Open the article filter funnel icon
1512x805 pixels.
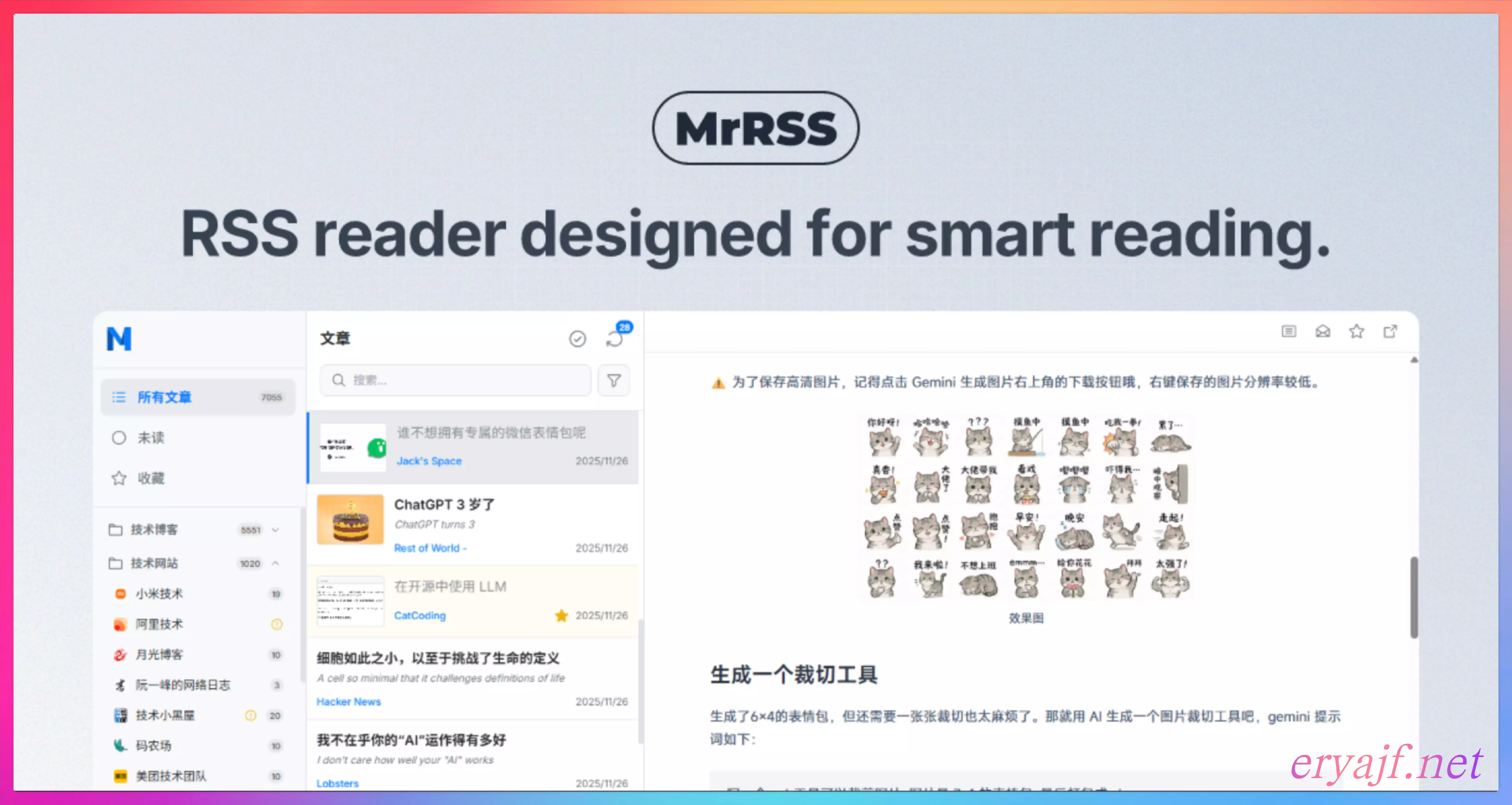coord(613,380)
